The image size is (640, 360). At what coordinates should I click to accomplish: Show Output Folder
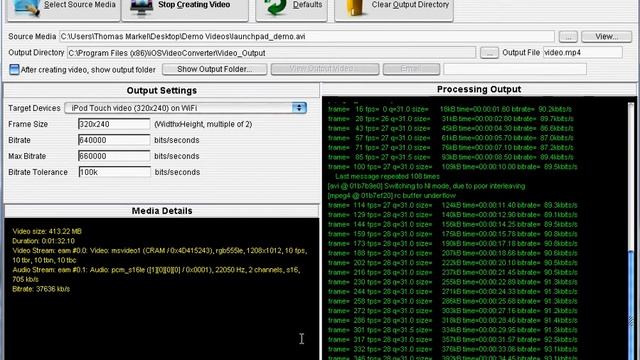coord(215,69)
